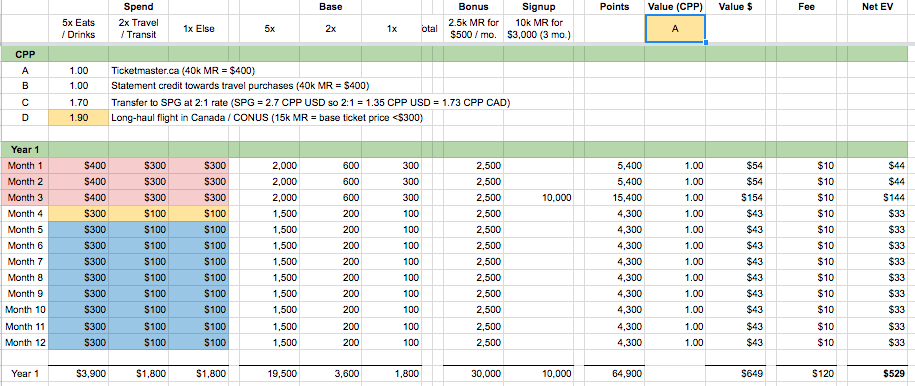
Task: Click the "1x Else" subheader cell
Action: [x=198, y=29]
